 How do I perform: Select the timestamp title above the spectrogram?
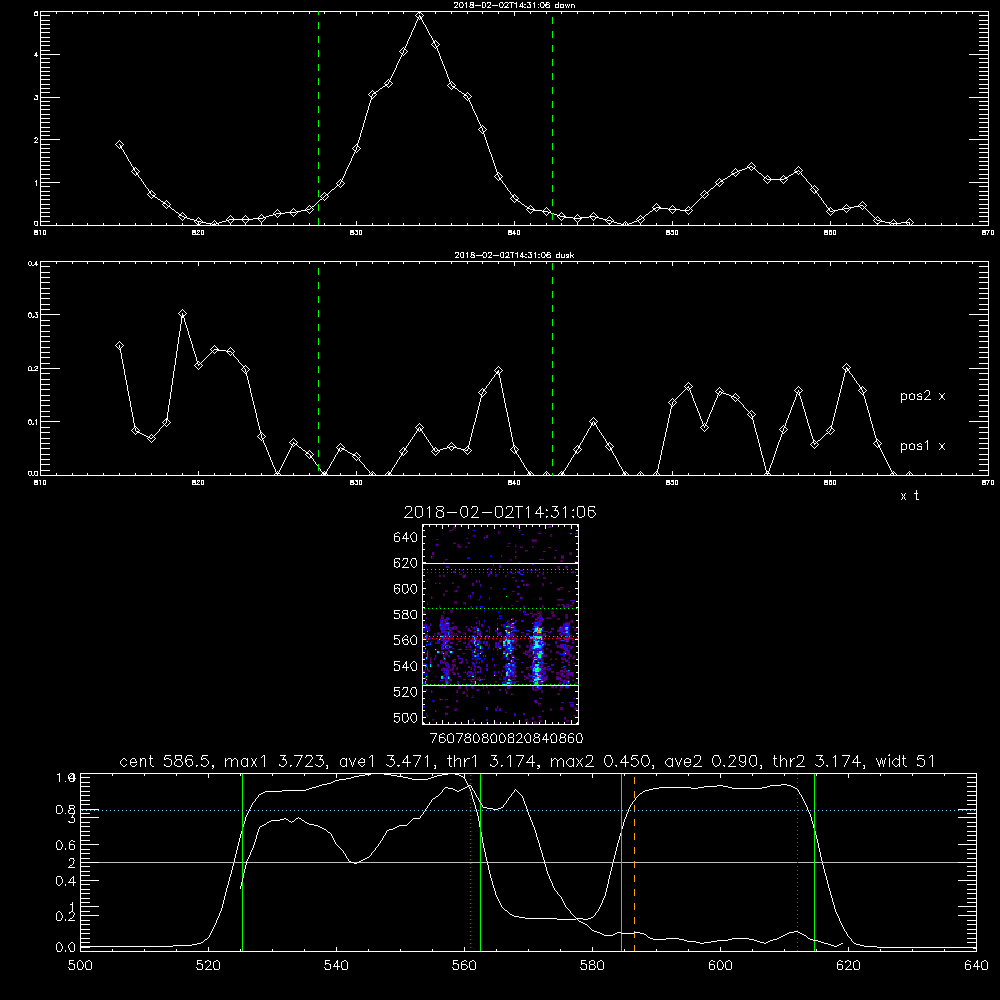coord(499,512)
